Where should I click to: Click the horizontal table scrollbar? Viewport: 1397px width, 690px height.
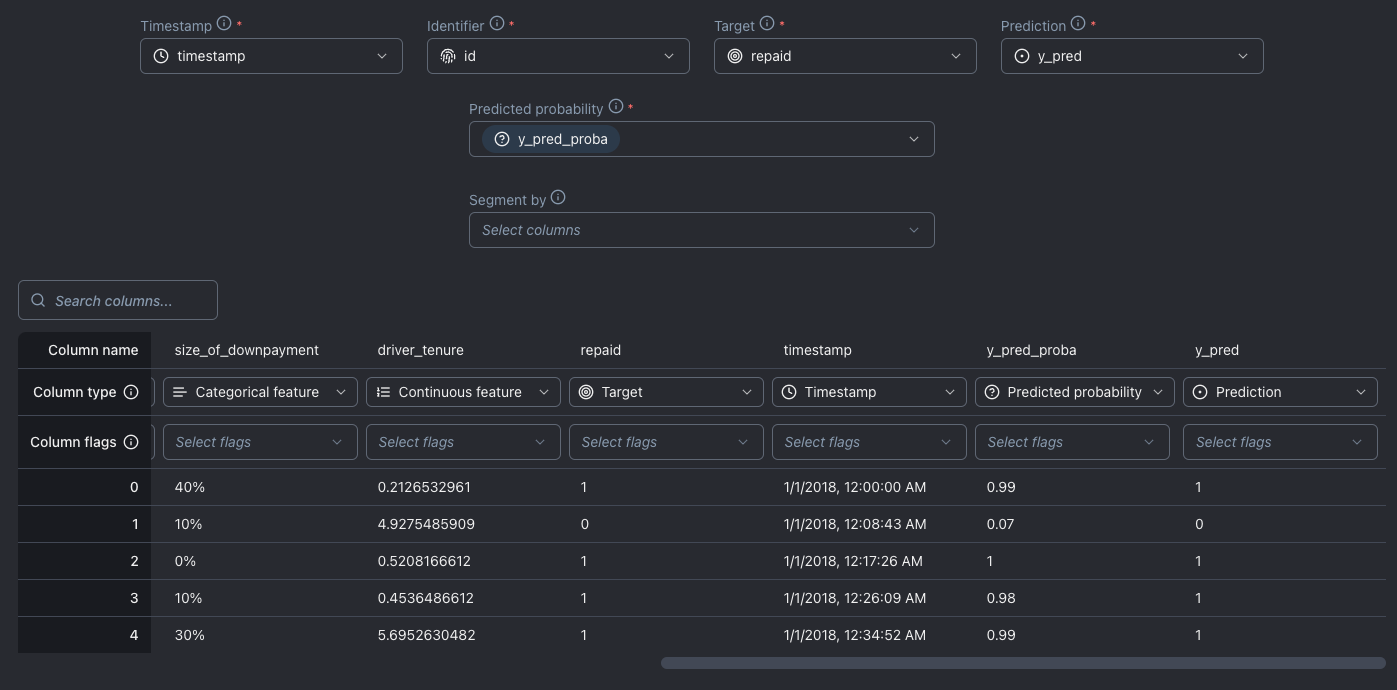1022,663
